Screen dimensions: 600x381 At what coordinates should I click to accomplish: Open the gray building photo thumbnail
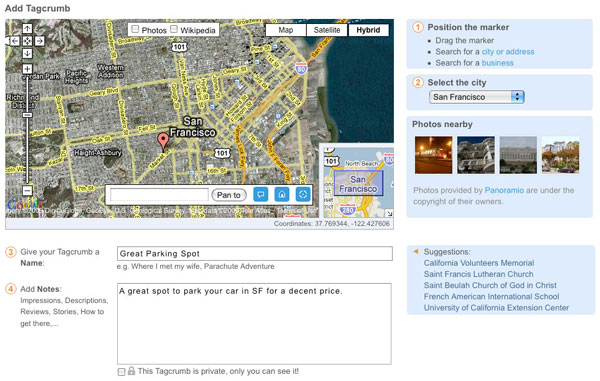[x=518, y=155]
